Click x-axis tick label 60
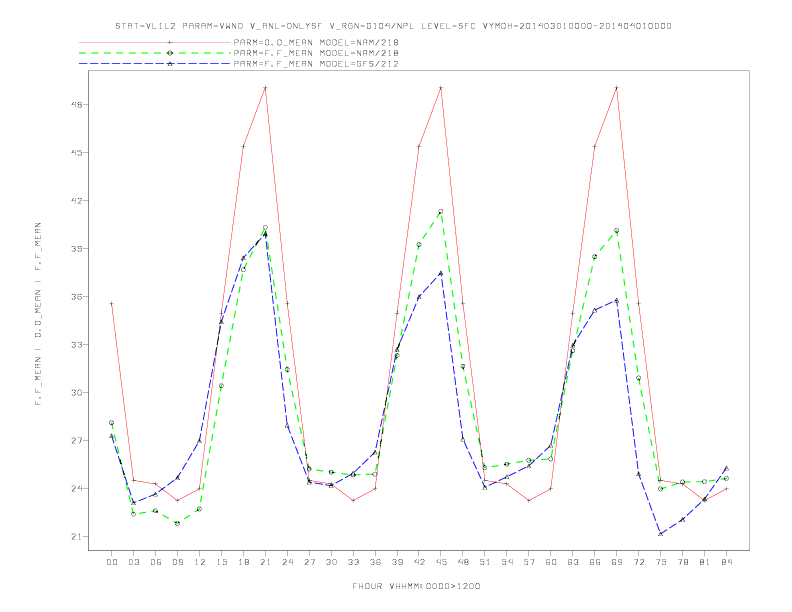 click(551, 562)
